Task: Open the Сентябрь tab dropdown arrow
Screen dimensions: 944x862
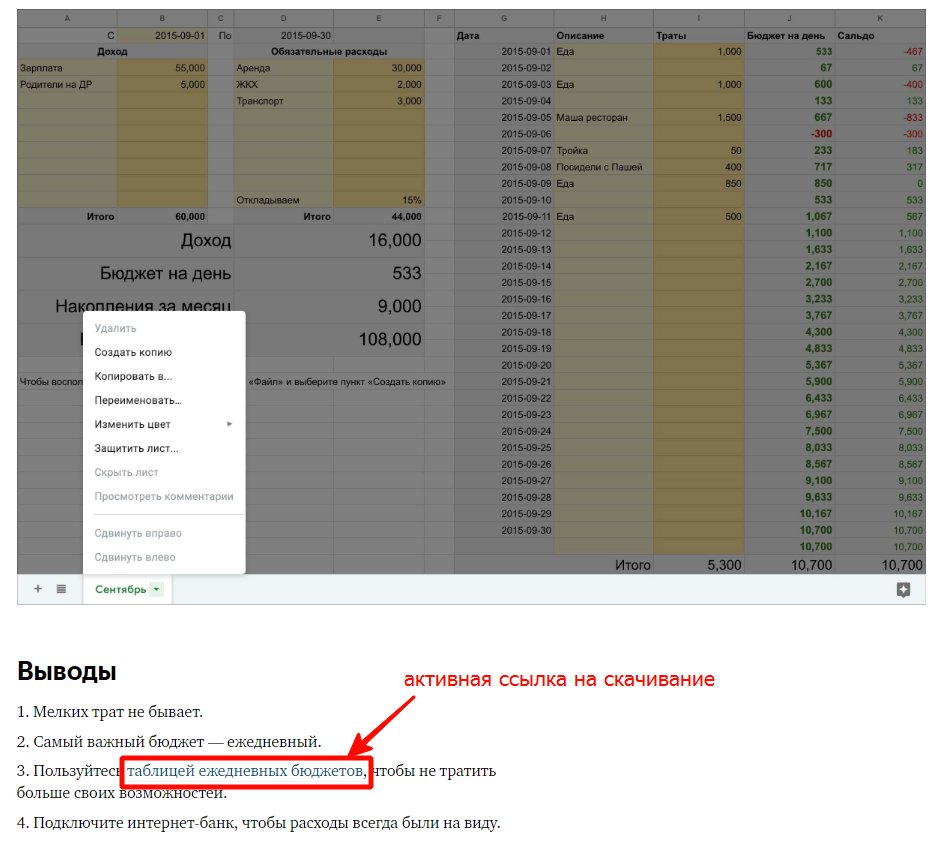Action: (x=157, y=590)
